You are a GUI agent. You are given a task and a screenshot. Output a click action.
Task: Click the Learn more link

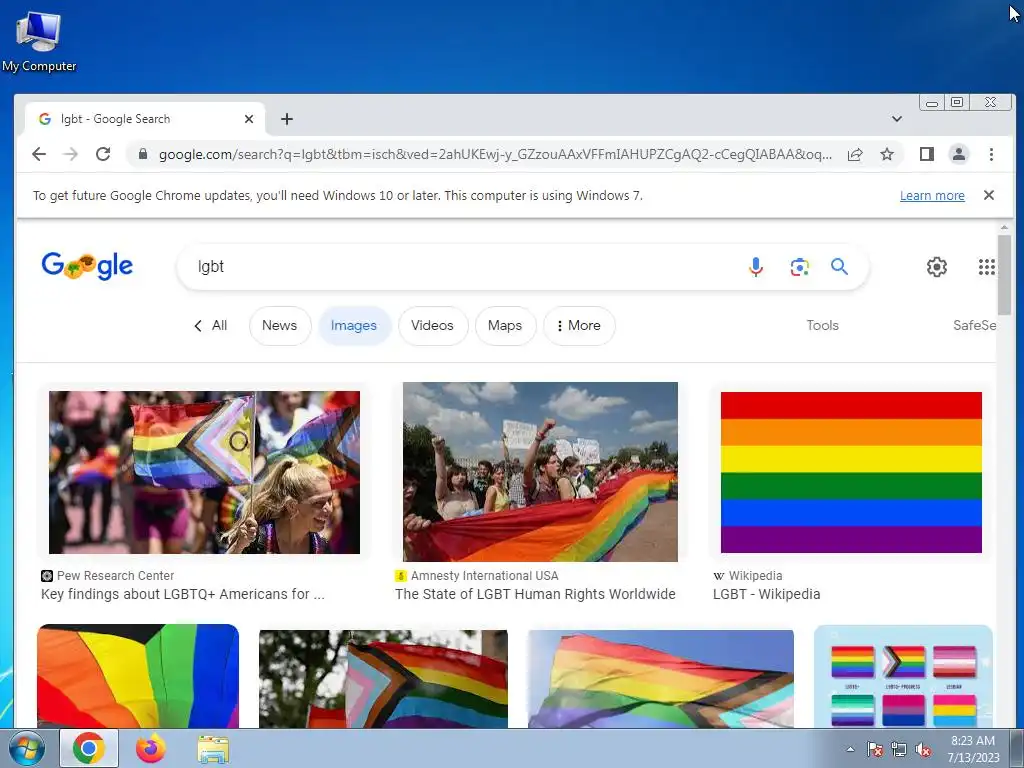coord(932,195)
